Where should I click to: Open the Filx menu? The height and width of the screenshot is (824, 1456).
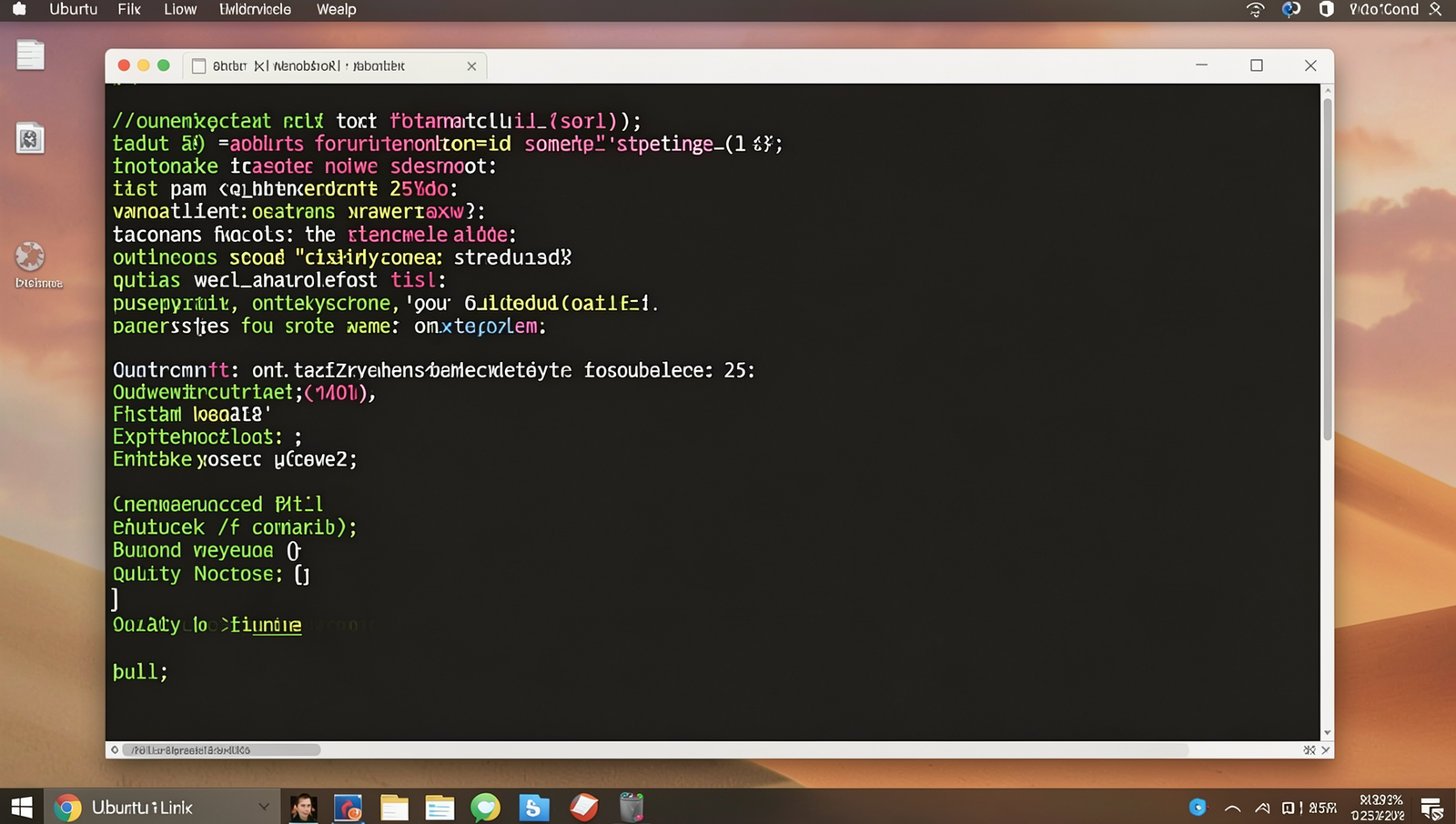(129, 9)
